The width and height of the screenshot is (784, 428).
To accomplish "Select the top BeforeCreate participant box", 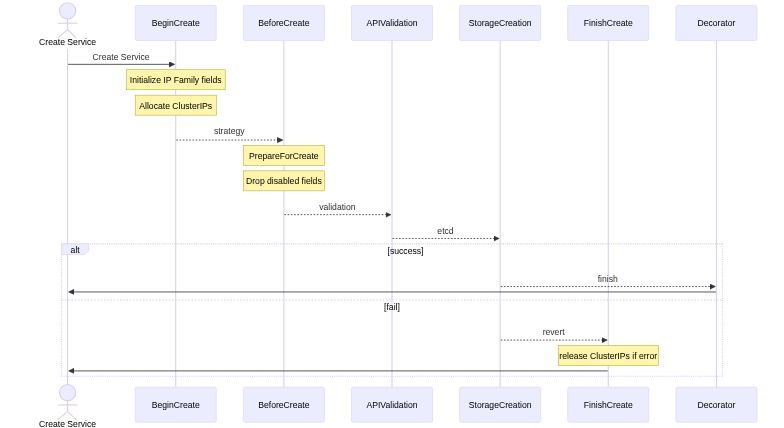I will tap(283, 23).
